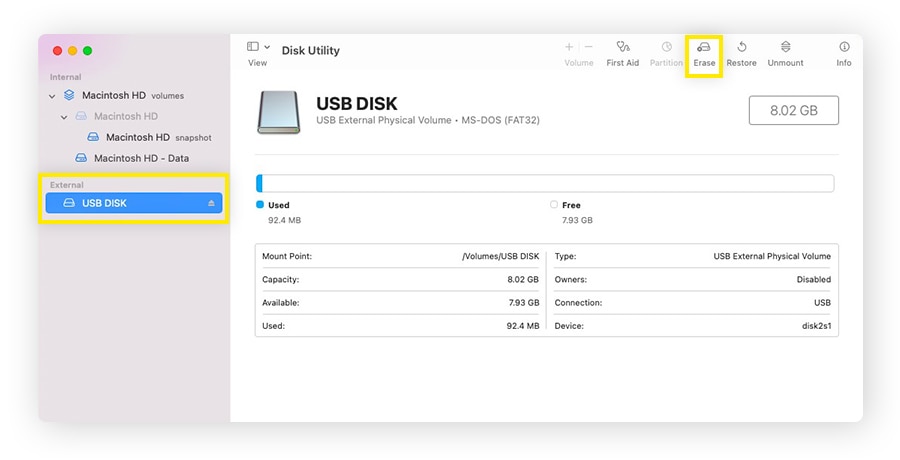Click the Capacity 8.02 GB table value

523,279
